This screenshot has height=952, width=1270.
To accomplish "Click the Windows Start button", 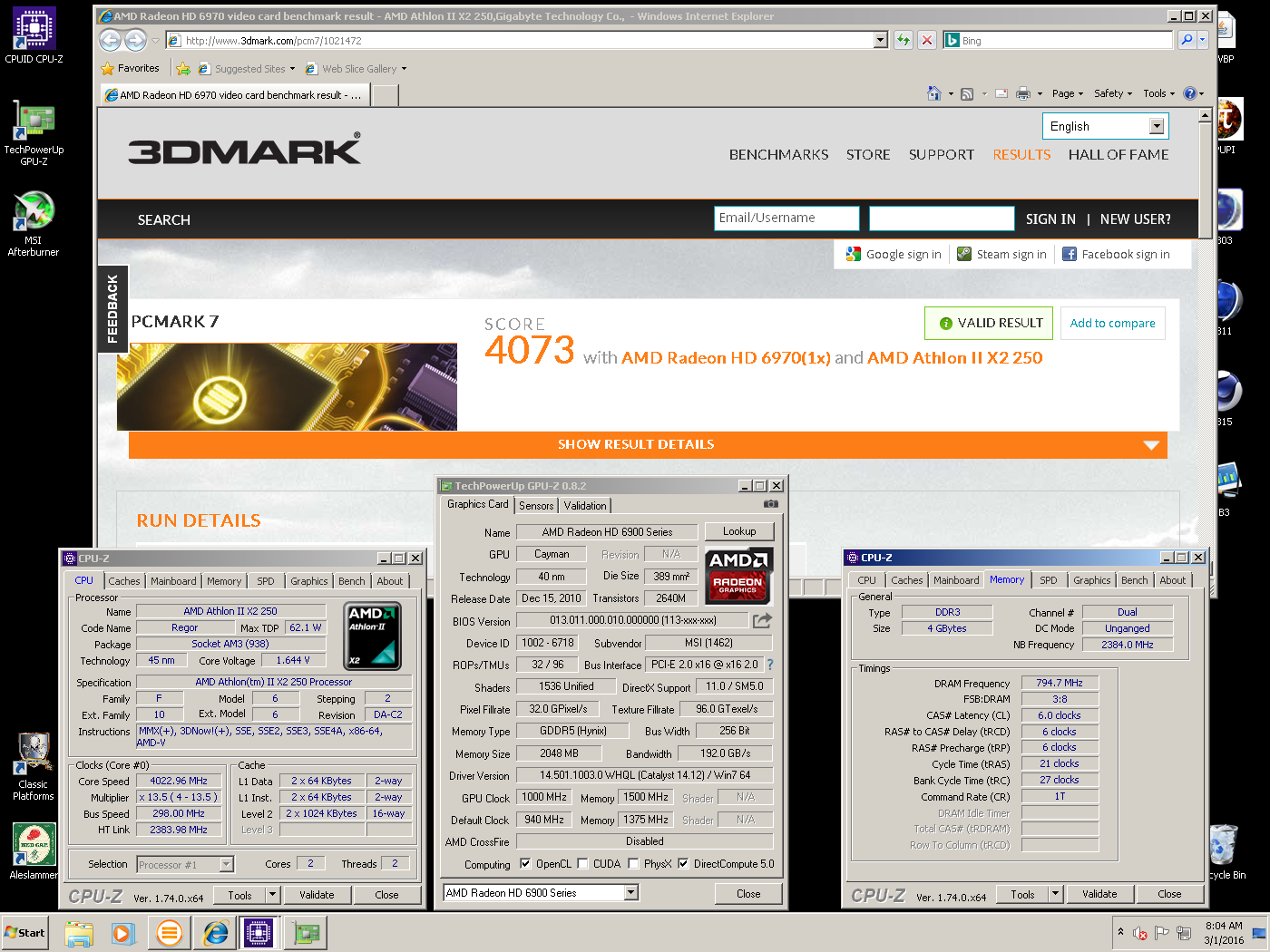I will pyautogui.click(x=24, y=933).
